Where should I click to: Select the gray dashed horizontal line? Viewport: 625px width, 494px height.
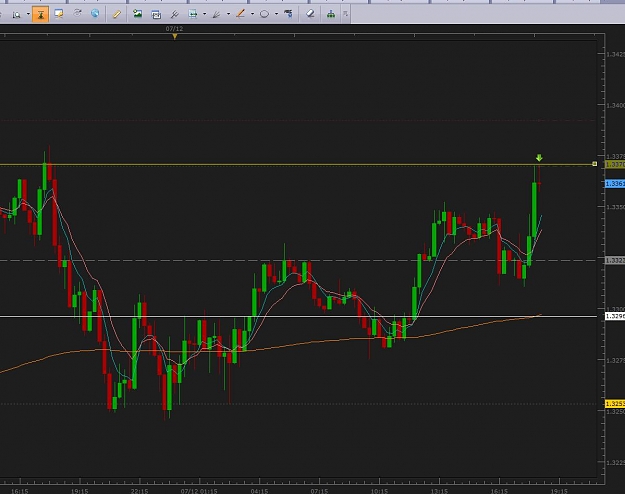298,261
